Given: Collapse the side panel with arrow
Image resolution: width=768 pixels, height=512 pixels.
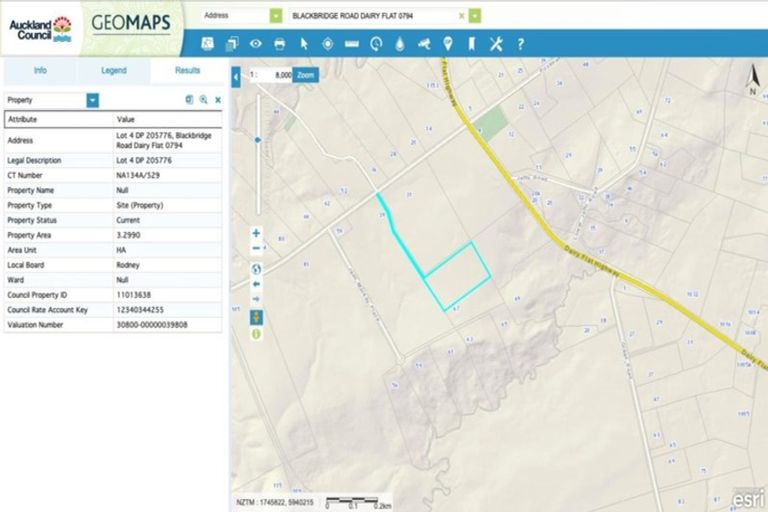Looking at the screenshot, I should click(x=236, y=76).
